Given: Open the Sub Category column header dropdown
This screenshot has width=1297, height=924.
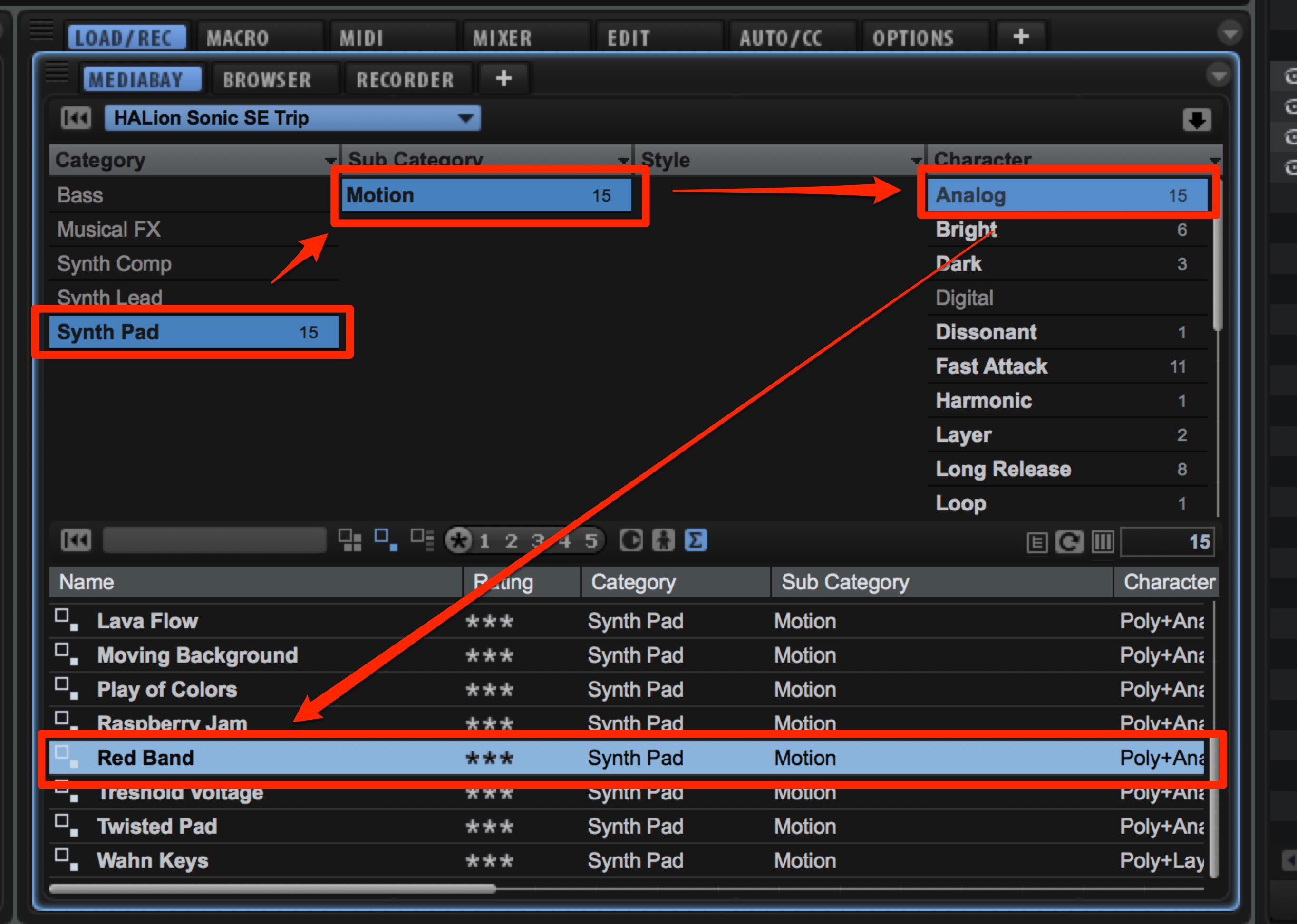Looking at the screenshot, I should tap(624, 161).
